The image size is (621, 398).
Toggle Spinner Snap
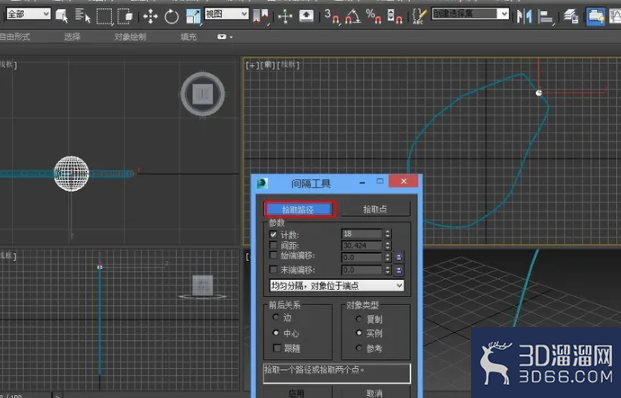coord(394,16)
